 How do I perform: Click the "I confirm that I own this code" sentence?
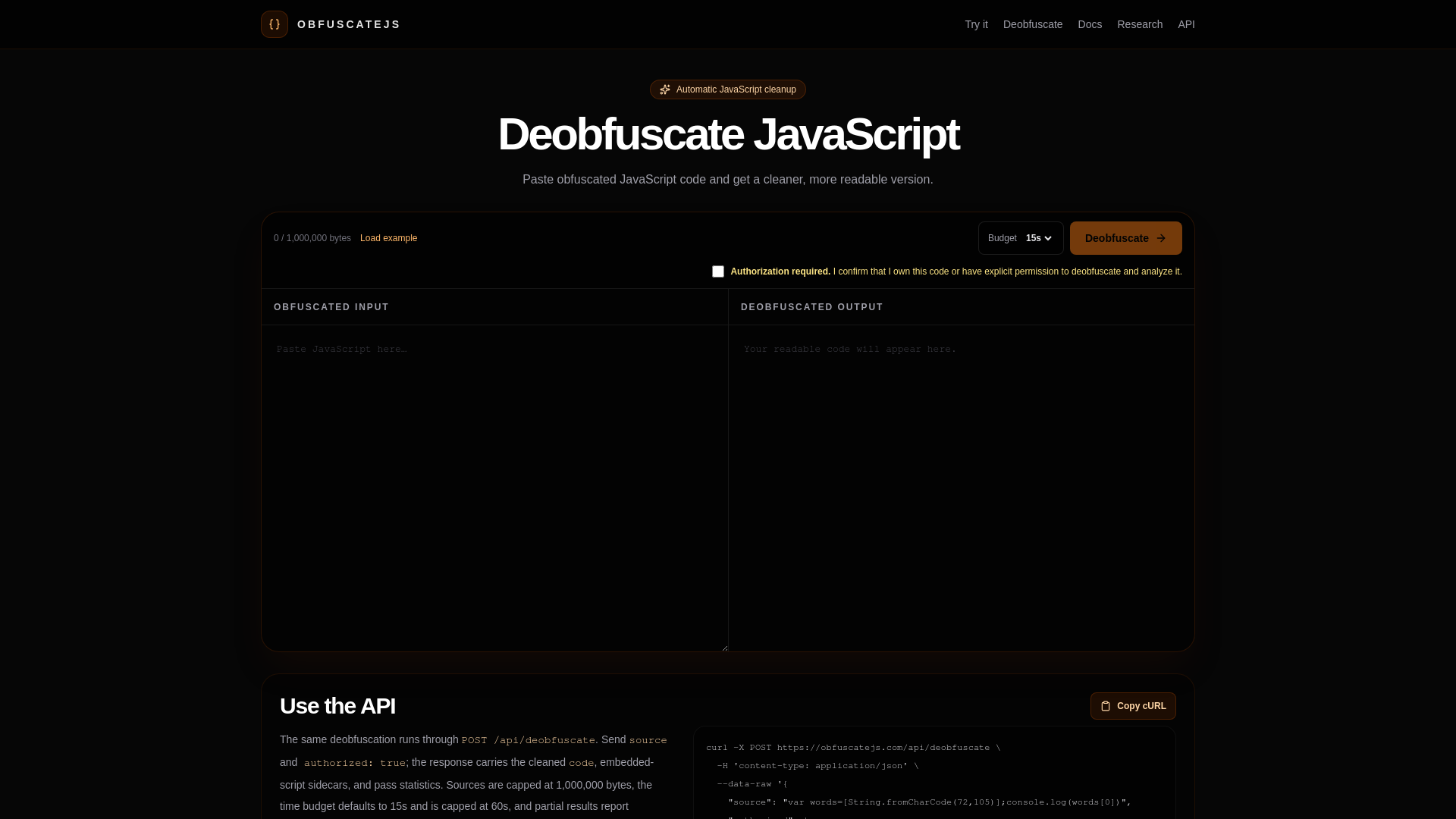(1008, 271)
